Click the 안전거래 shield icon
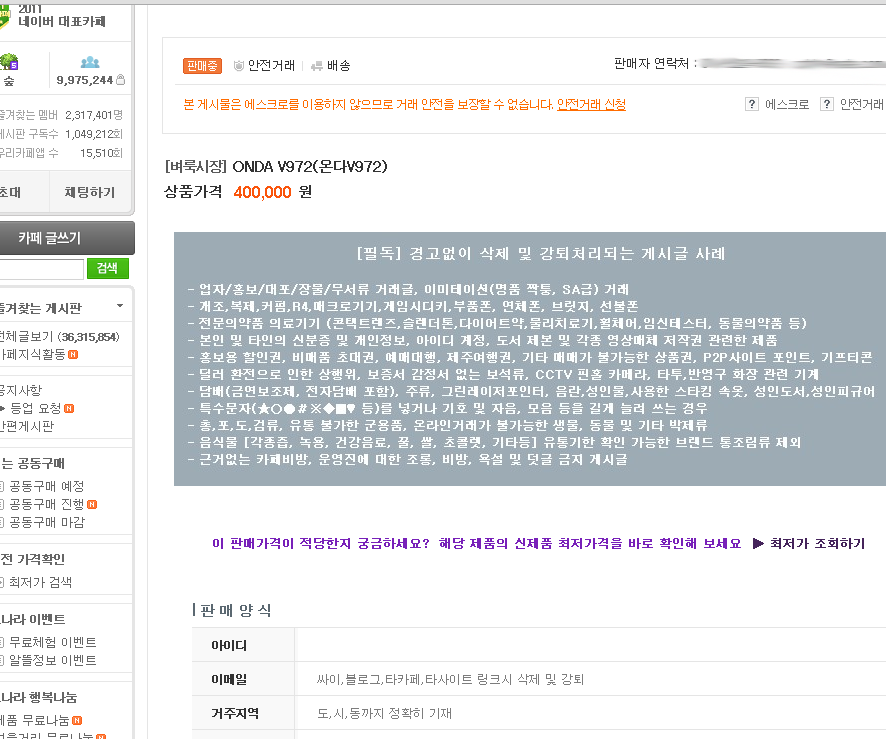This screenshot has height=739, width=886. pos(239,66)
